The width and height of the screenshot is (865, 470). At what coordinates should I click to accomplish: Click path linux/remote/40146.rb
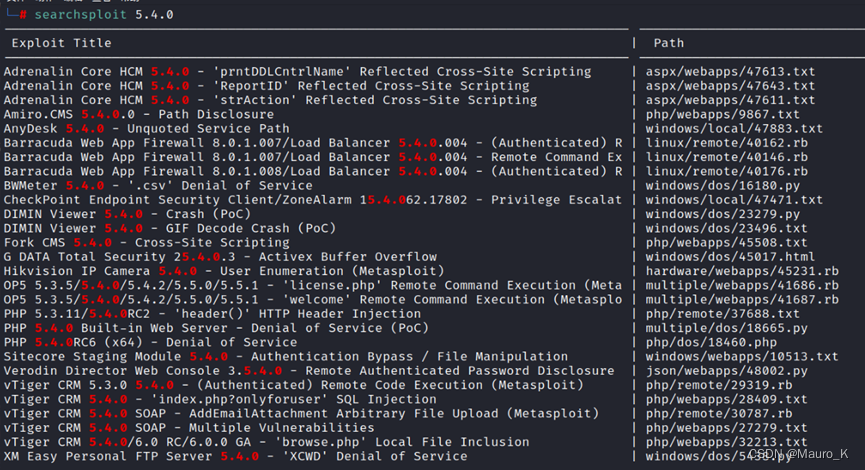(727, 158)
